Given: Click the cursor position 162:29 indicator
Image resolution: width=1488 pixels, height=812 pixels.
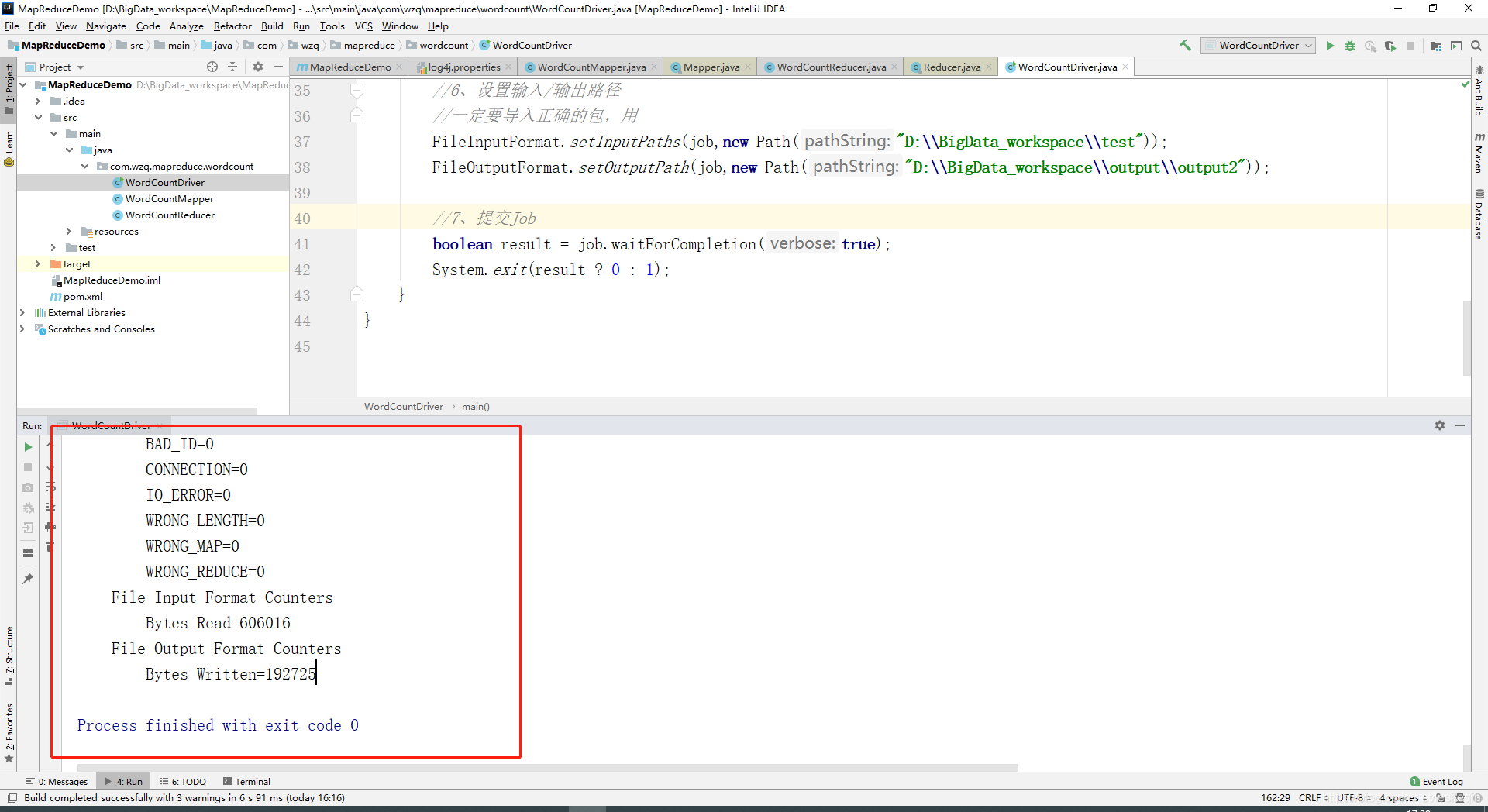Looking at the screenshot, I should pos(1275,798).
